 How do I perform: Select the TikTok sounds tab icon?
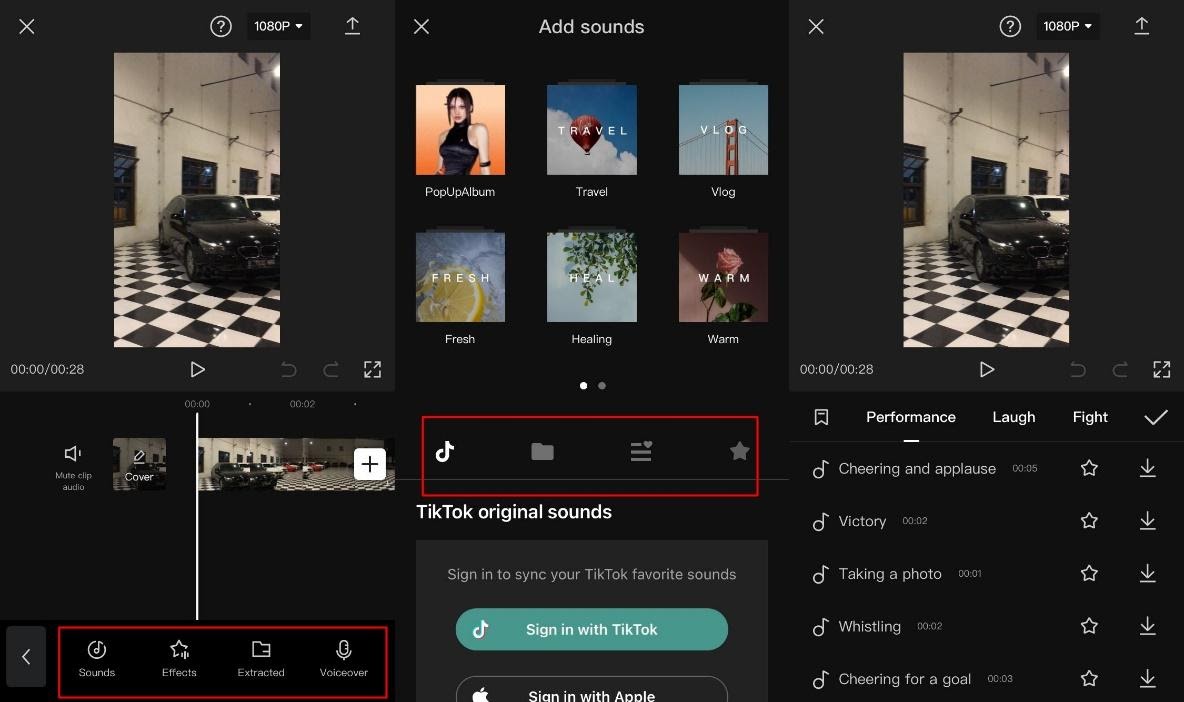(x=445, y=451)
